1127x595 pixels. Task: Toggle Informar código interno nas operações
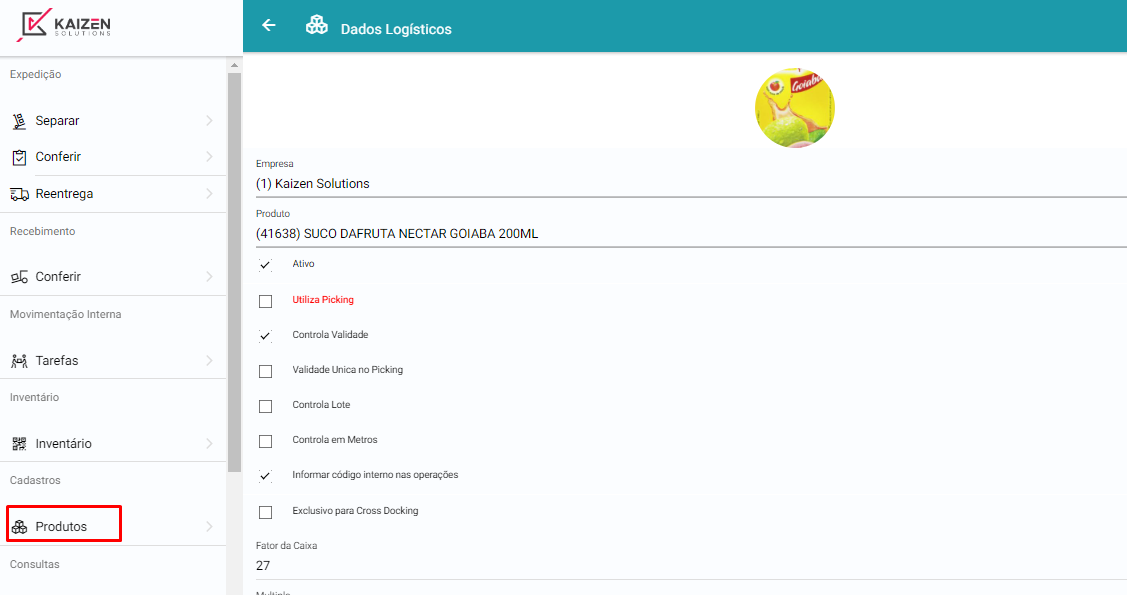click(x=265, y=476)
